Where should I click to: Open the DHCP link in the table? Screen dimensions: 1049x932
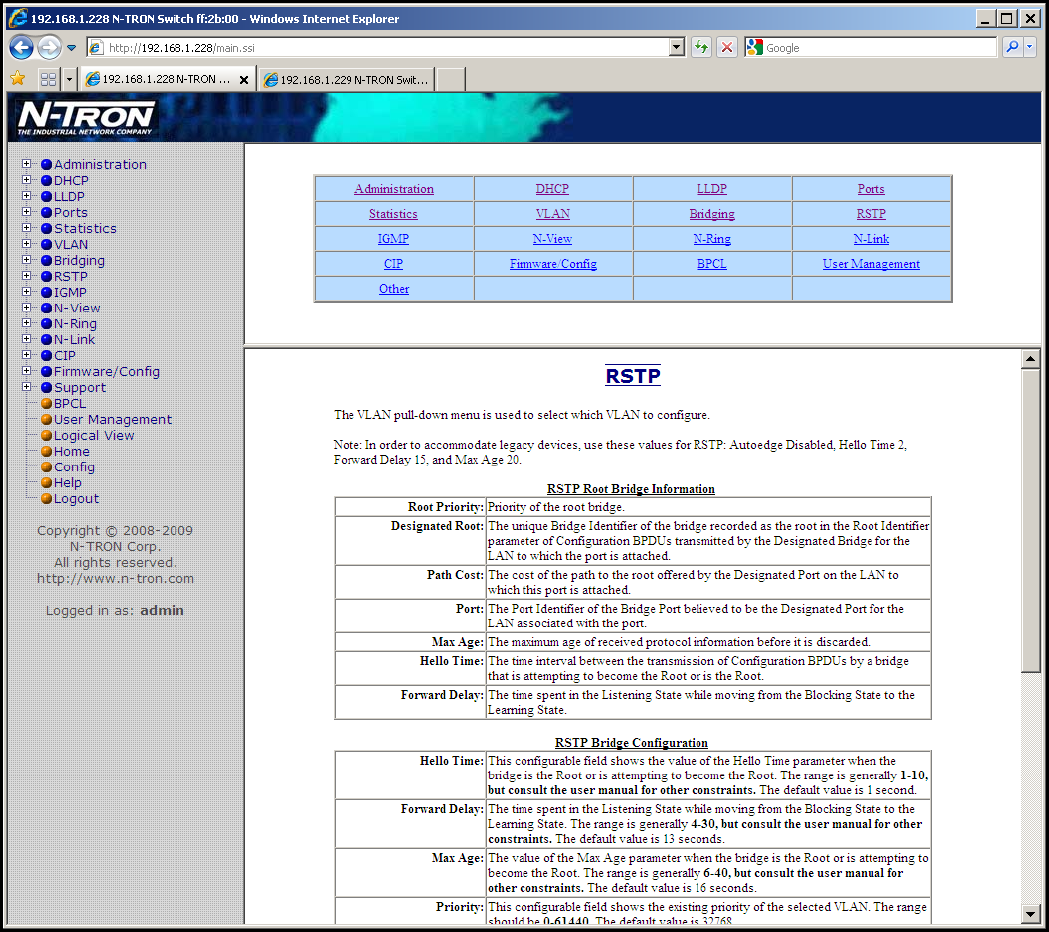[552, 189]
